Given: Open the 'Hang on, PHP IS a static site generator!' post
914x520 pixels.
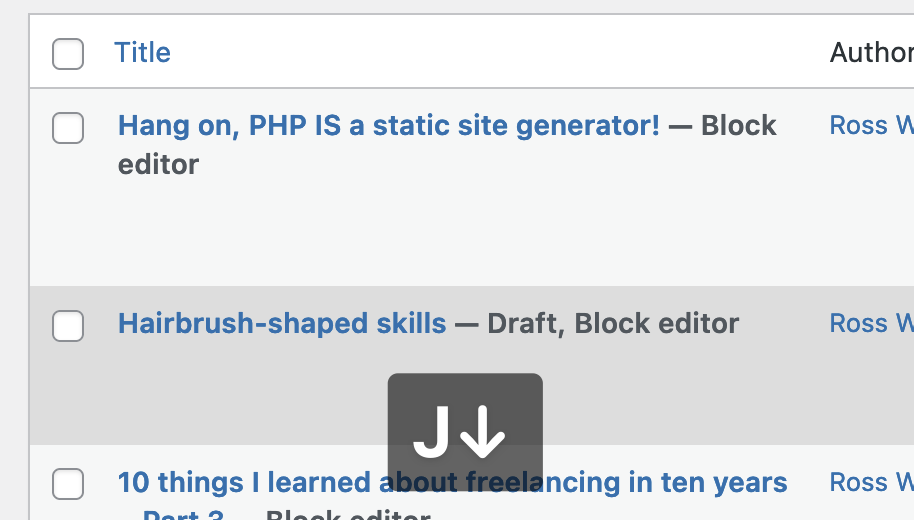Looking at the screenshot, I should click(x=388, y=126).
